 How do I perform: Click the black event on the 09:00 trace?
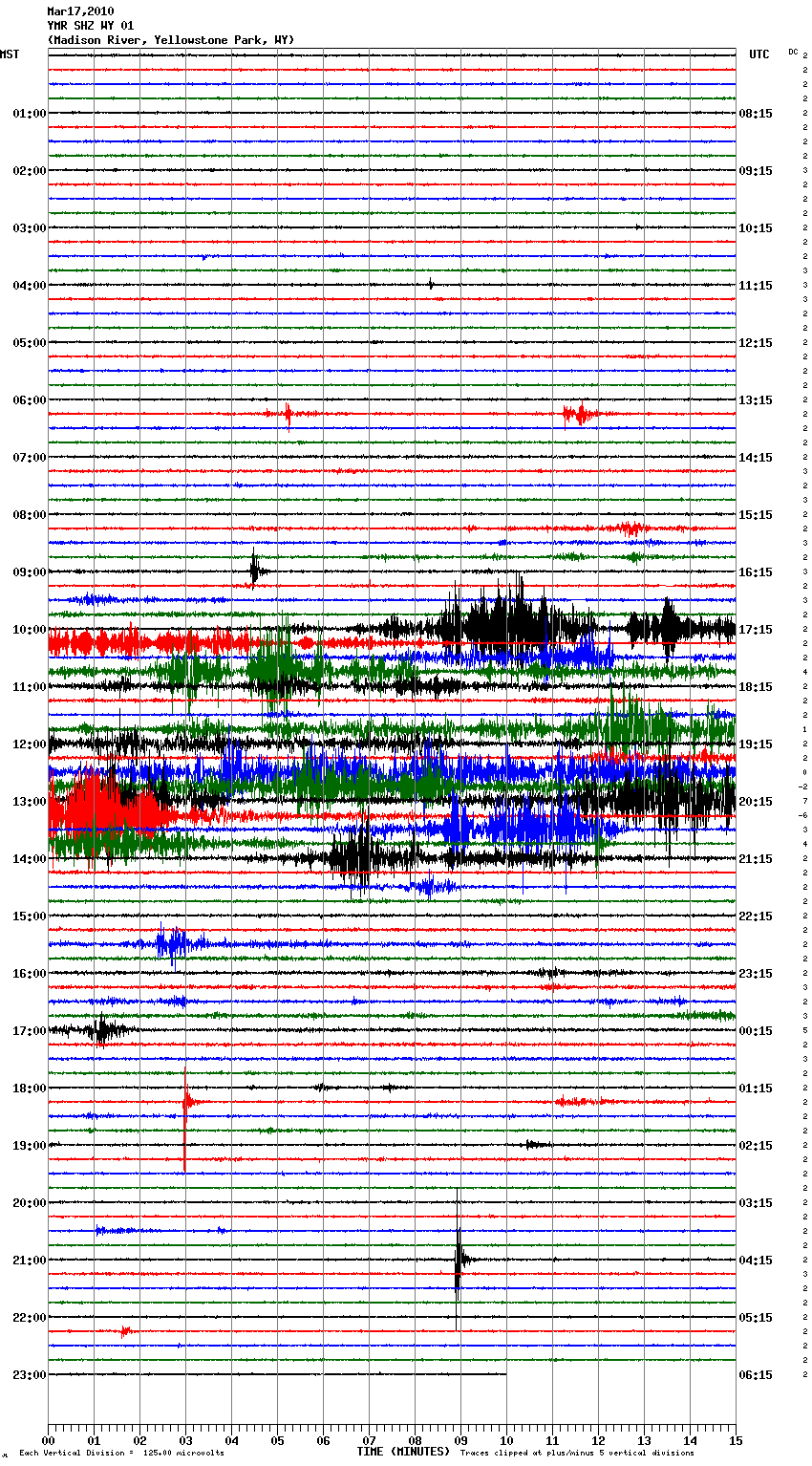pyautogui.click(x=255, y=570)
